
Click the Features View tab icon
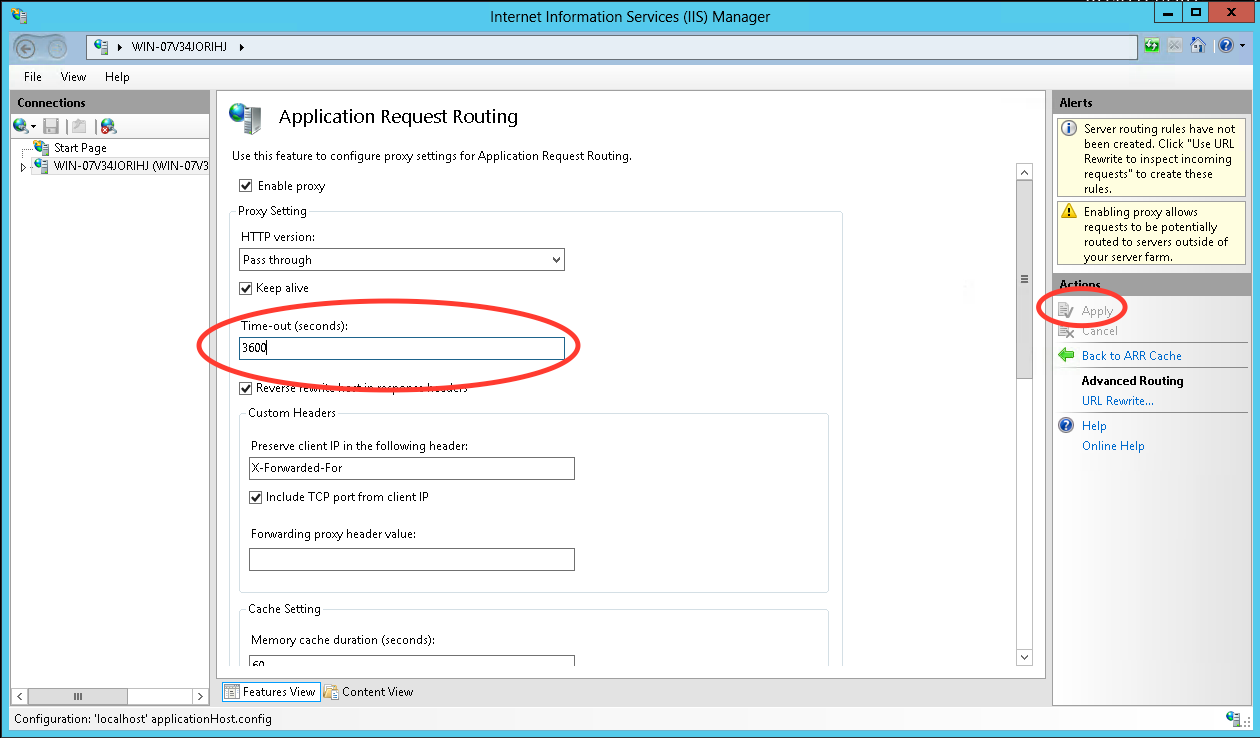click(x=232, y=692)
